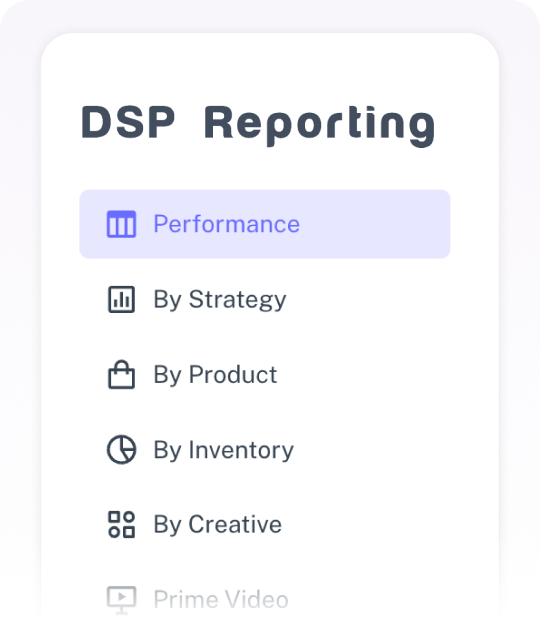Choose the By Creative menu item
This screenshot has width=540, height=636.
point(265,524)
